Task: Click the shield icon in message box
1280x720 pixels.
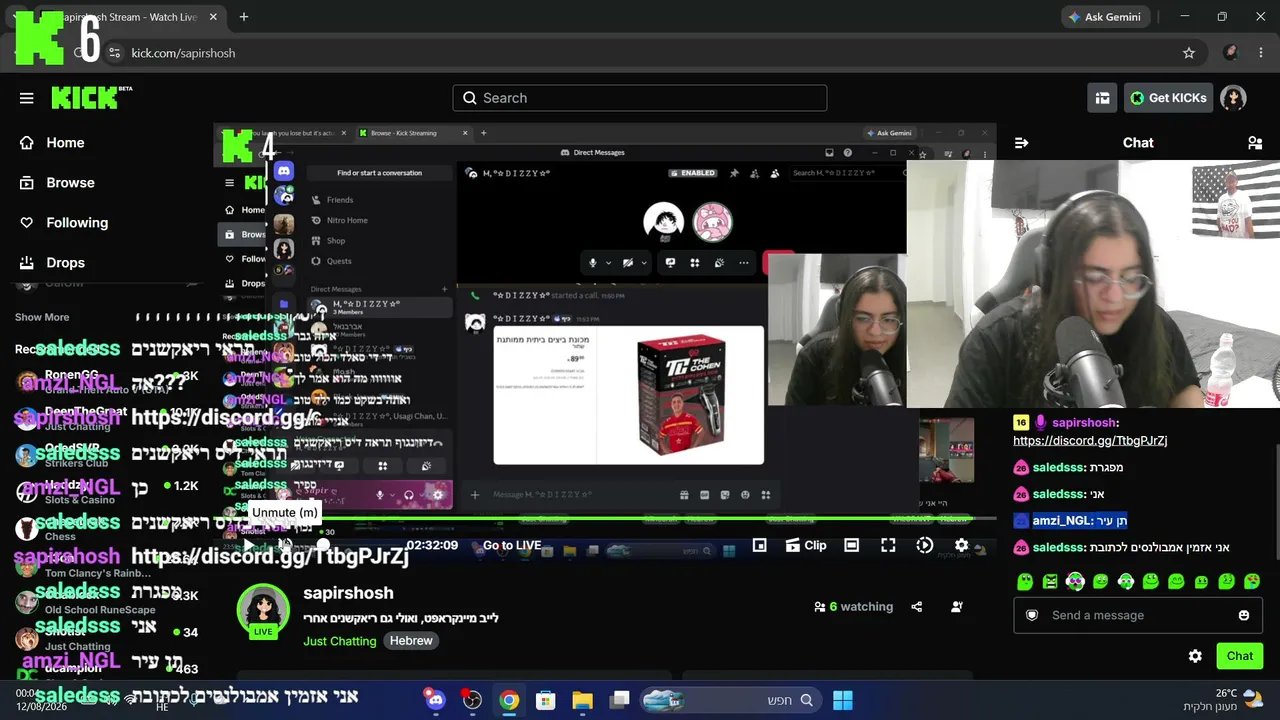Action: click(x=1032, y=615)
